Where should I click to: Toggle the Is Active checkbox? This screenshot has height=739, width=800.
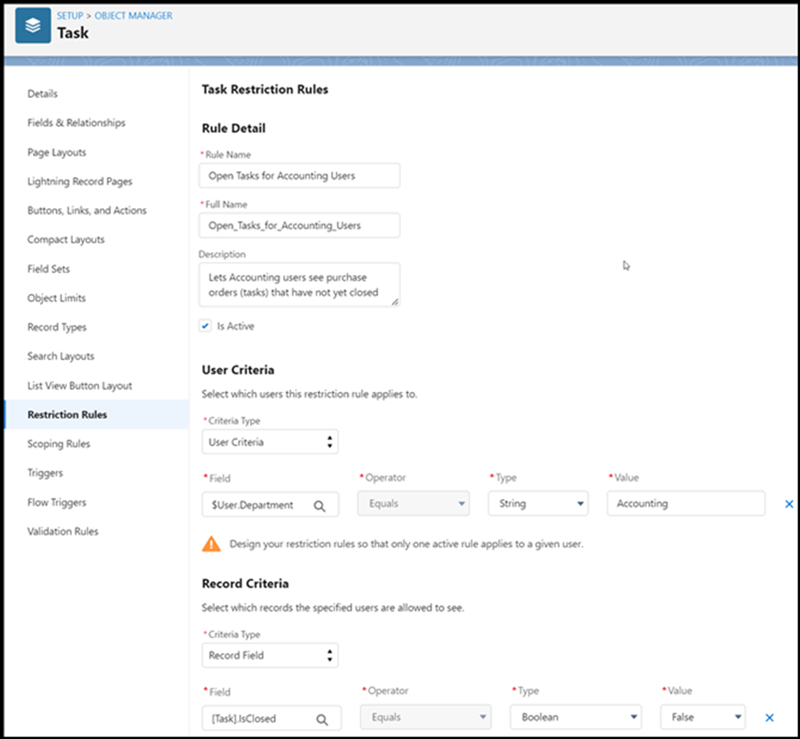tap(205, 325)
